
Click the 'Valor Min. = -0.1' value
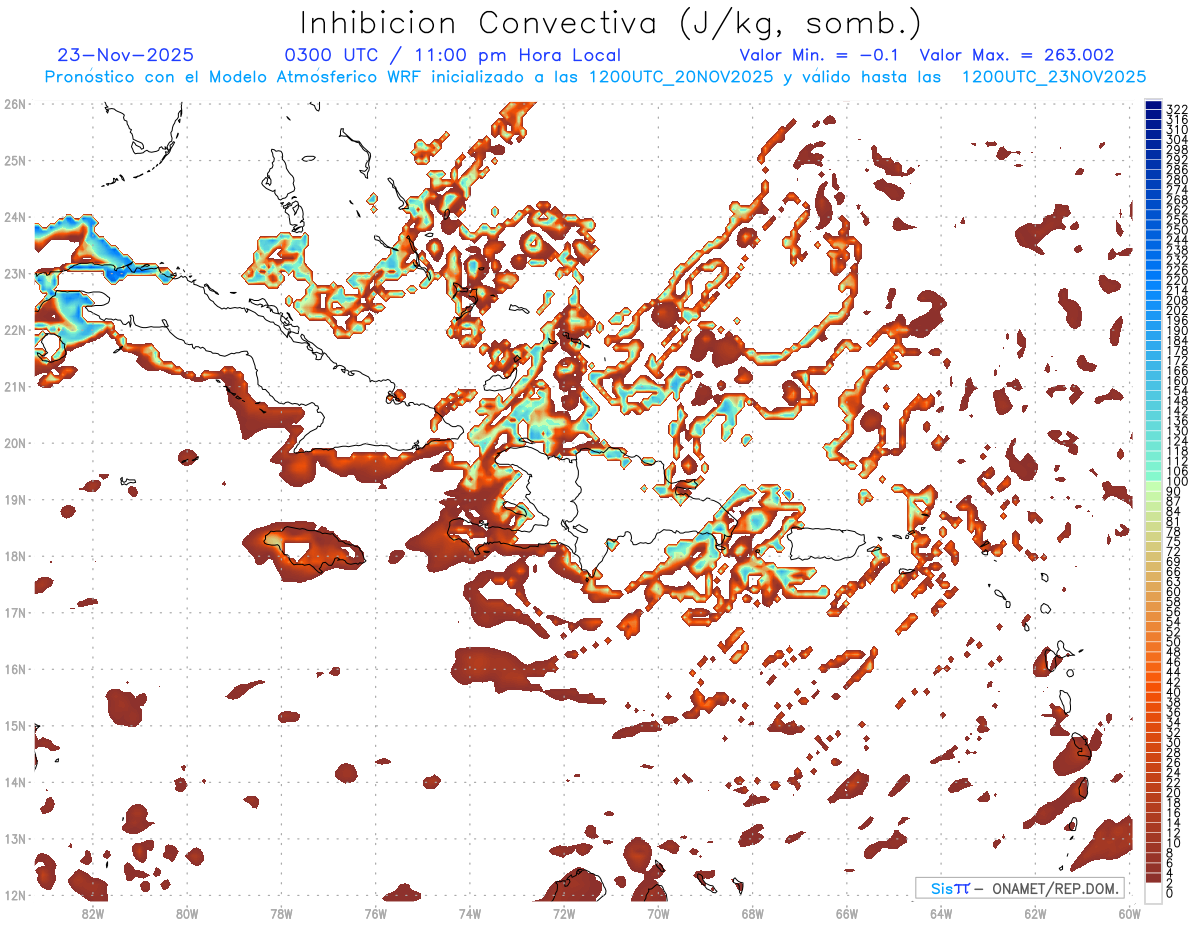pos(821,56)
